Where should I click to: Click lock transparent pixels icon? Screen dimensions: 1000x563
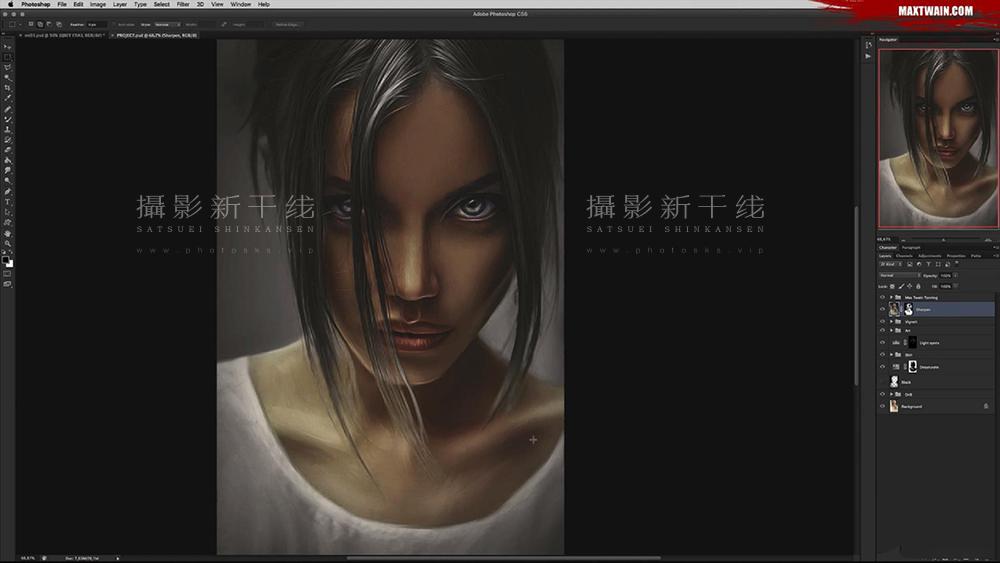[x=892, y=286]
